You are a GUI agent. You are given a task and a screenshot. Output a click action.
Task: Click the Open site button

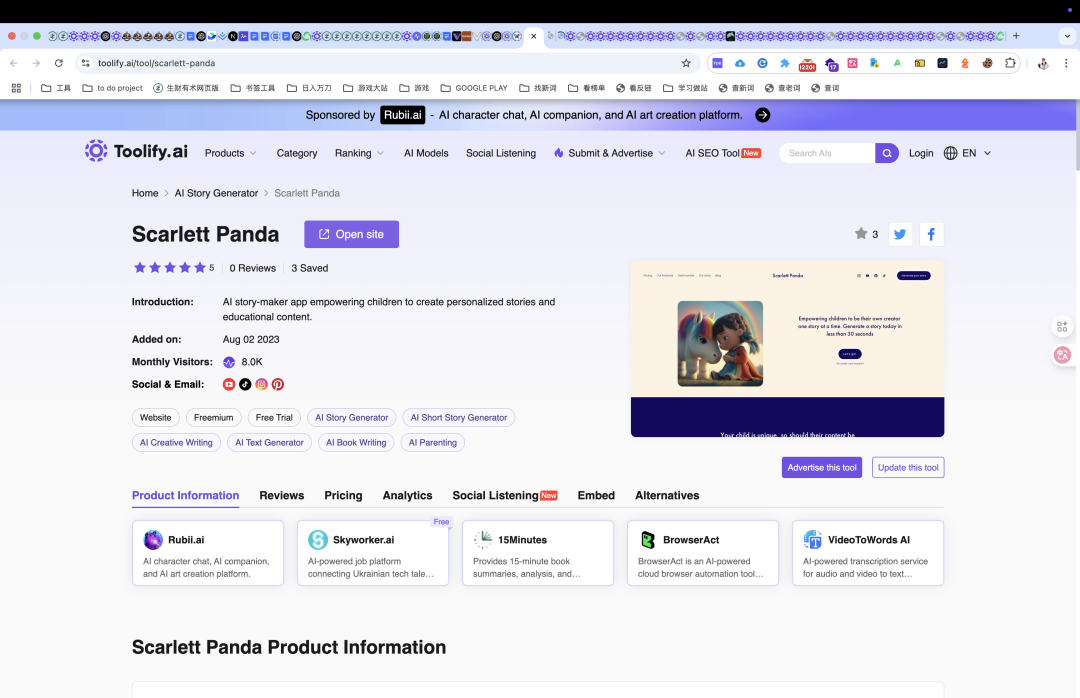pos(351,234)
